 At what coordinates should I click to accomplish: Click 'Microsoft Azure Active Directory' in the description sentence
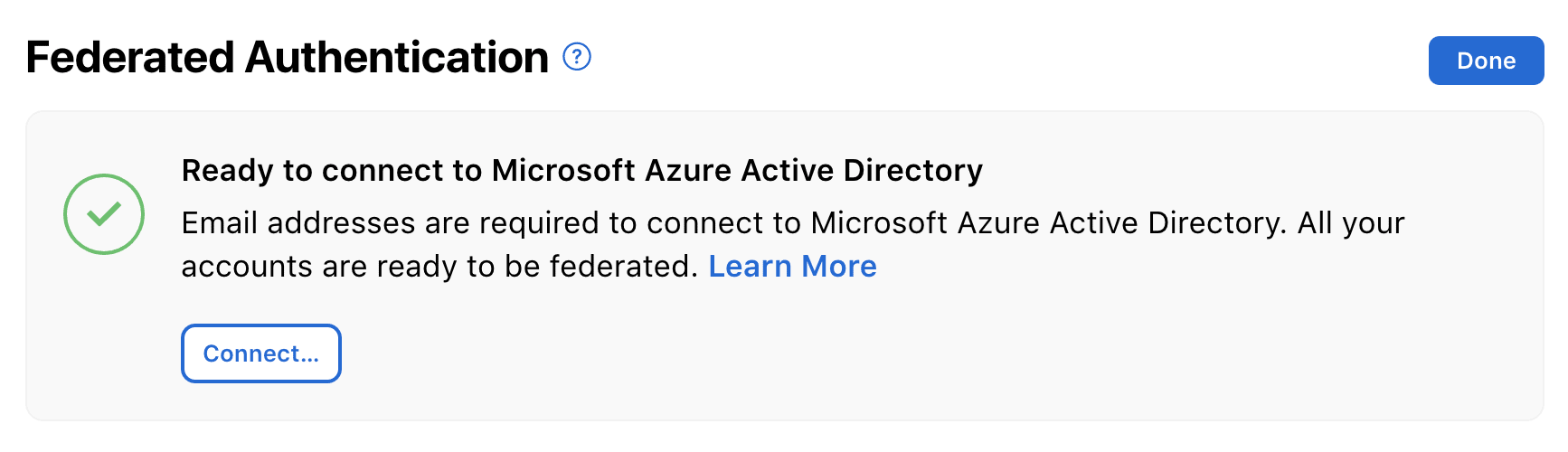click(x=1048, y=222)
